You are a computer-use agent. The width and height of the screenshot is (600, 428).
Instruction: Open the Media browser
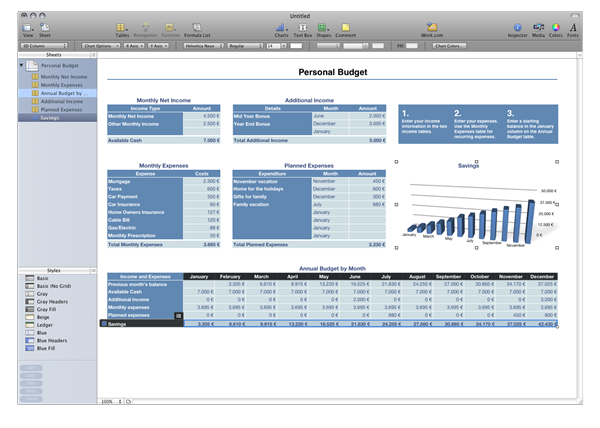[x=539, y=29]
